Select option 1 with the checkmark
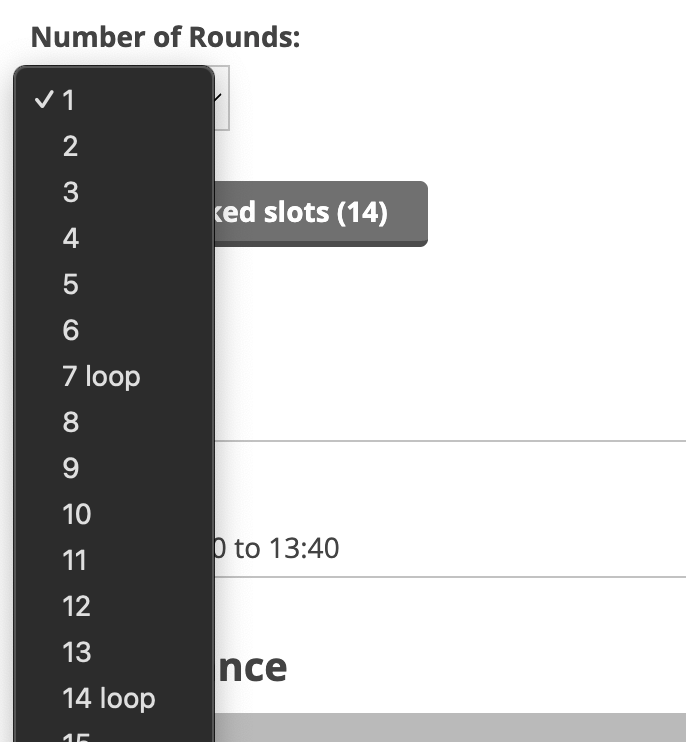The image size is (686, 742). pos(114,100)
